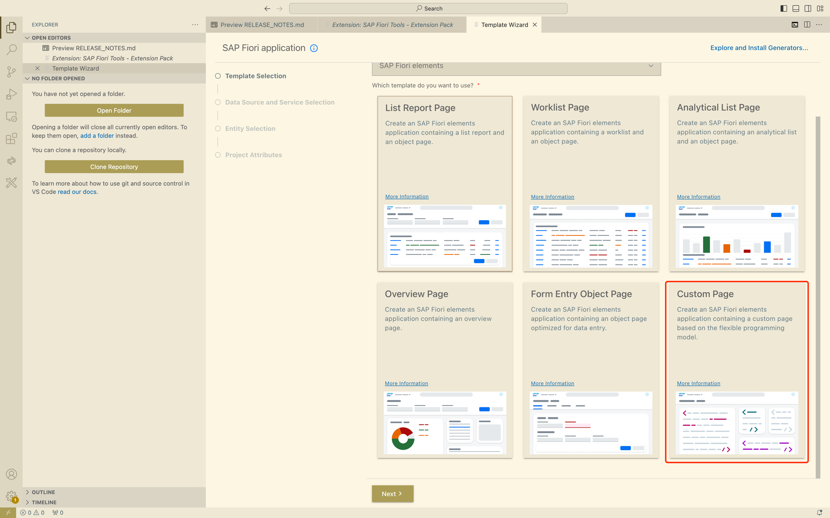Open Extensions view icon
This screenshot has height=518, width=830.
[x=11, y=139]
